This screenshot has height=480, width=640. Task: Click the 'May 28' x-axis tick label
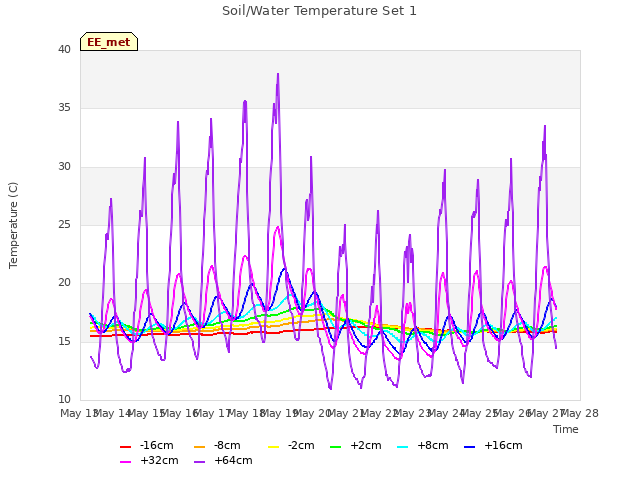(580, 413)
